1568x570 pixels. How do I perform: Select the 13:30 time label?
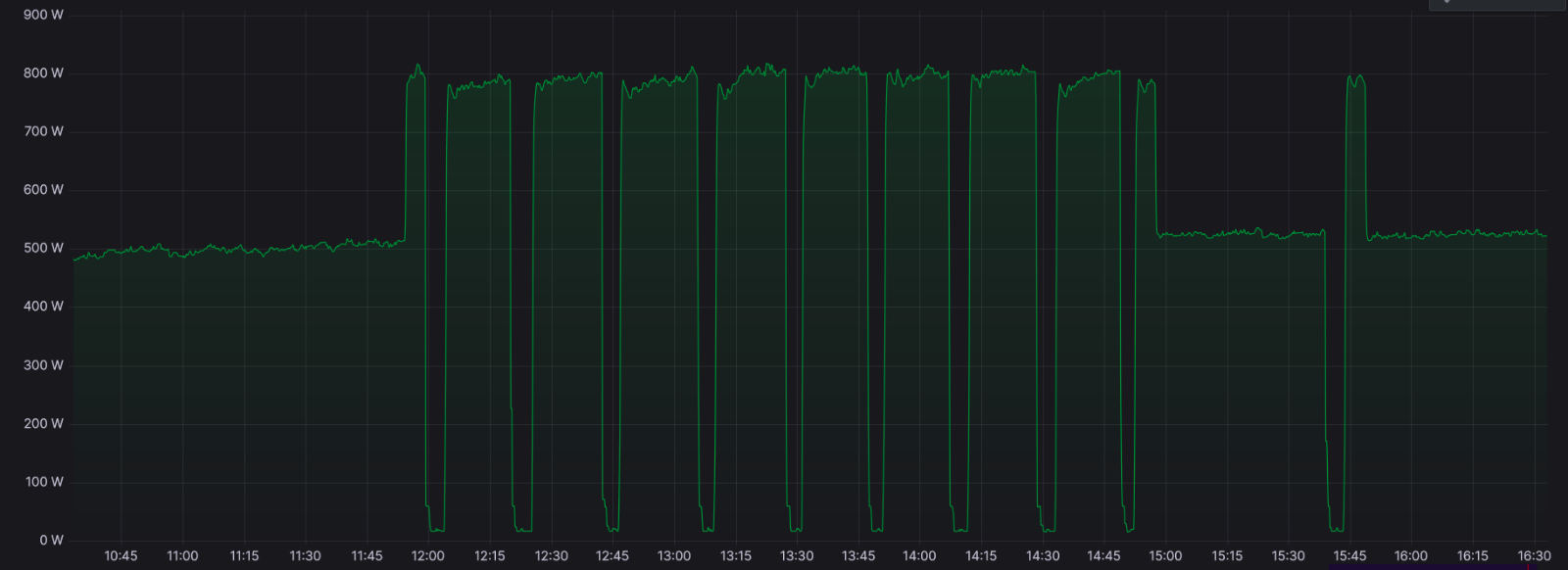(797, 556)
